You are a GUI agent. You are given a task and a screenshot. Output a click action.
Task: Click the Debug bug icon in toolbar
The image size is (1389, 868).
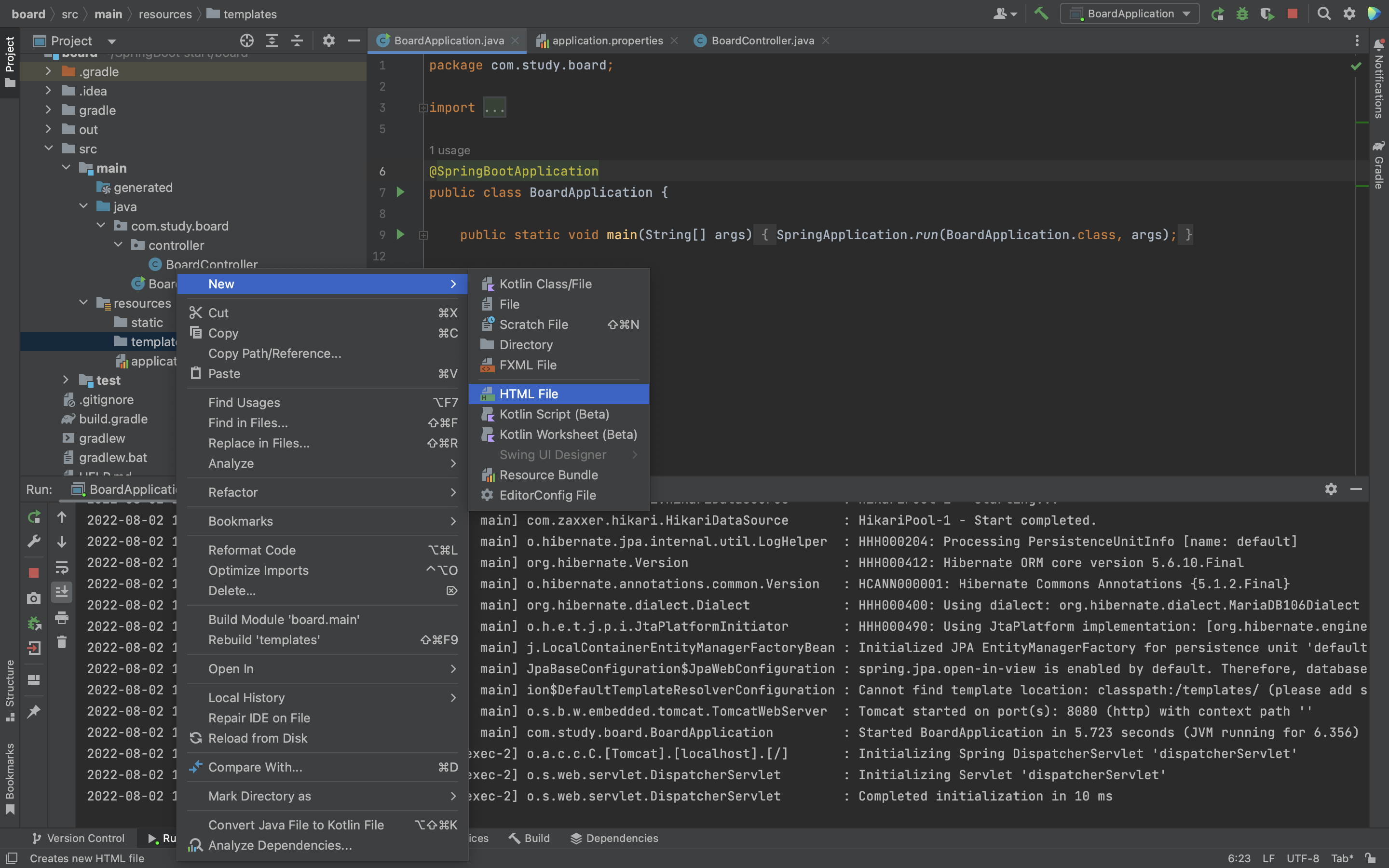(1242, 13)
